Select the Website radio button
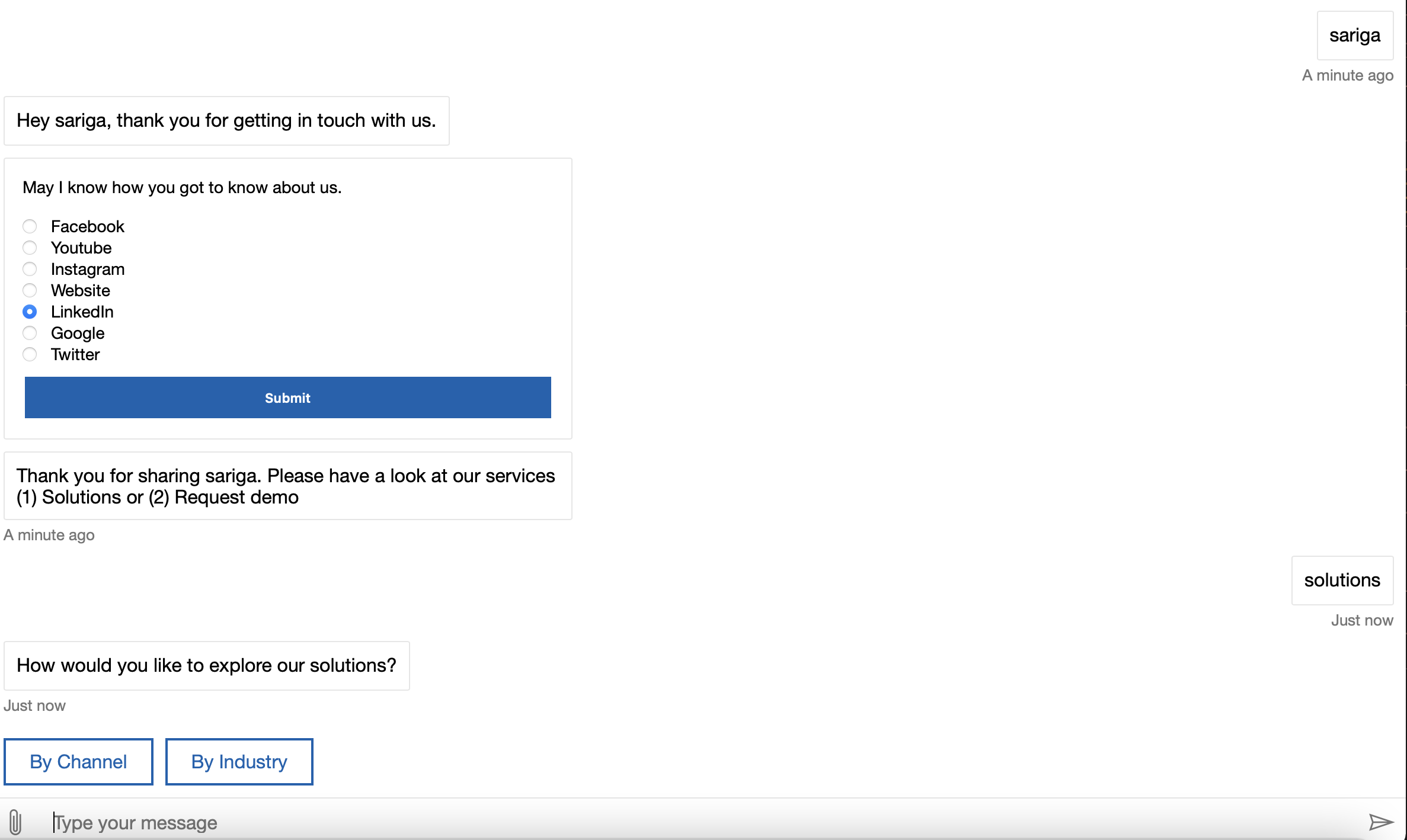1407x840 pixels. pos(30,290)
